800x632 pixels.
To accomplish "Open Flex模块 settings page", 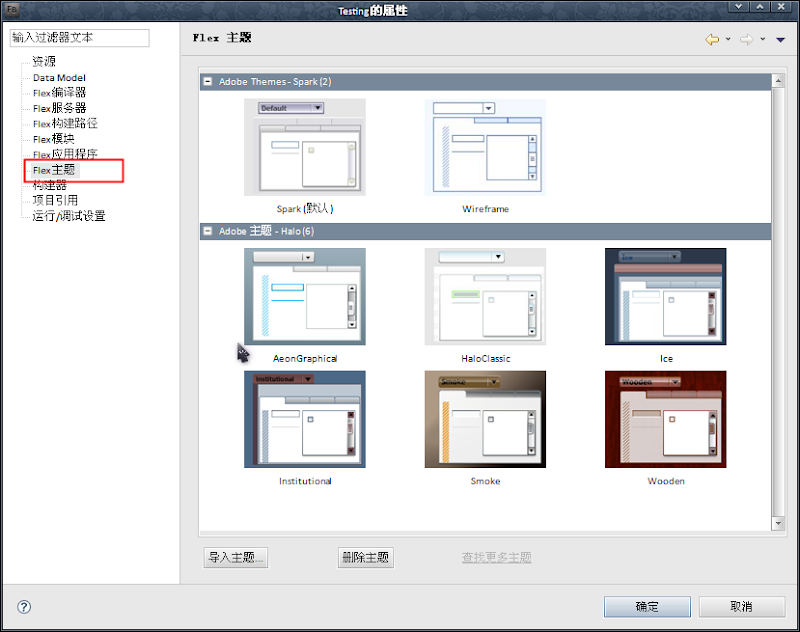I will pyautogui.click(x=54, y=139).
